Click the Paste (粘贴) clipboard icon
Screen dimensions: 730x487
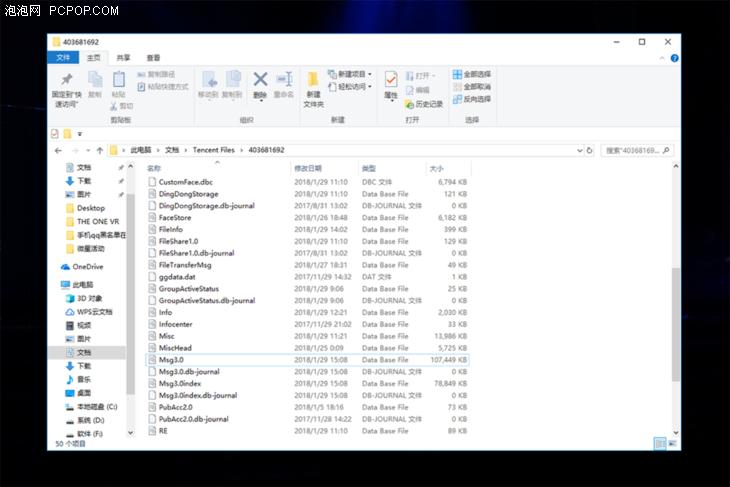[119, 79]
